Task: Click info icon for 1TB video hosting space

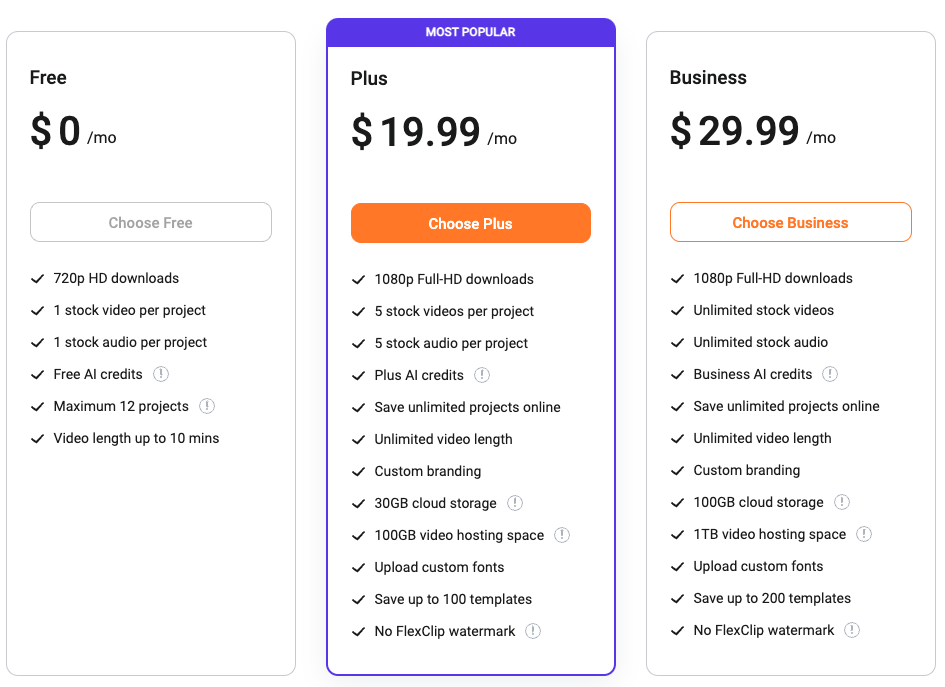Action: [864, 534]
